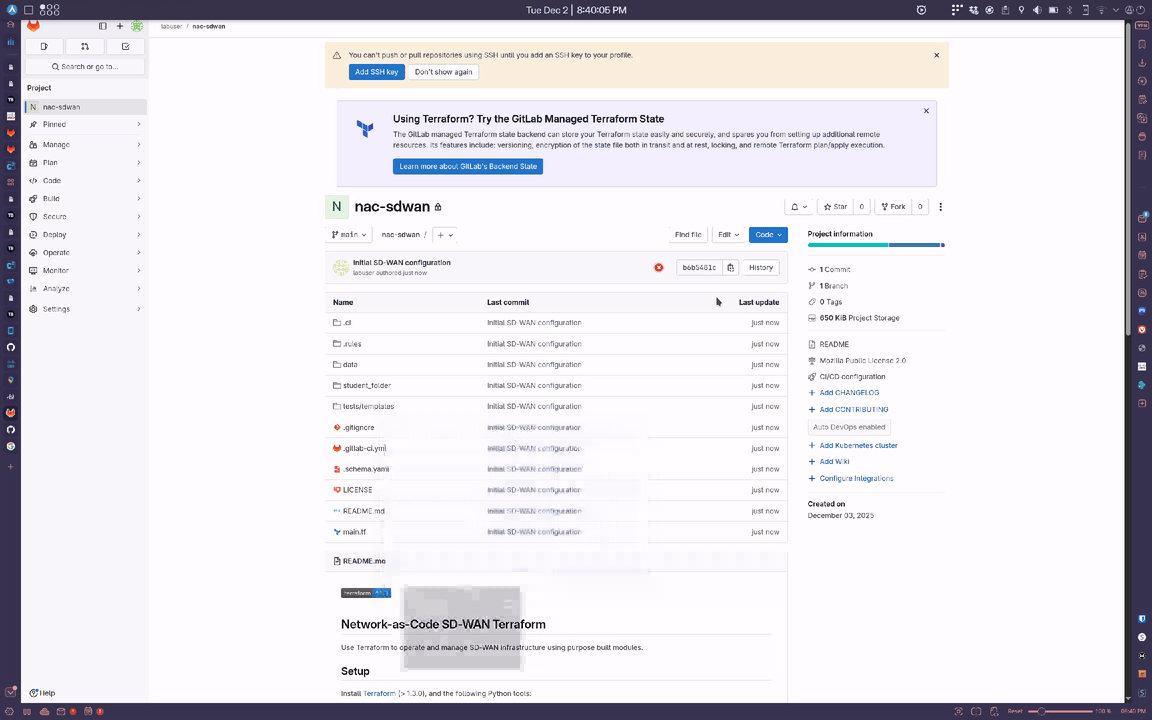Expand the Deploy sidebar section

pyautogui.click(x=85, y=234)
